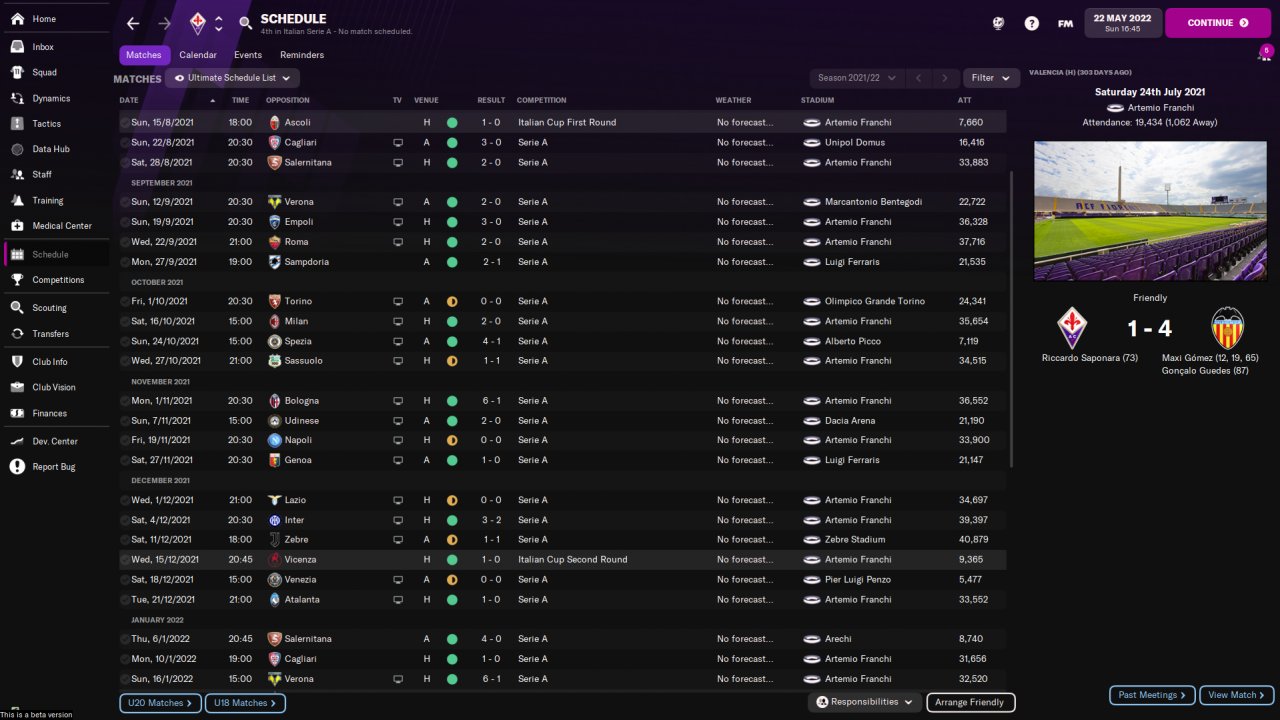Image resolution: width=1280 pixels, height=720 pixels.
Task: Click the stadium "Olimpico Grande Torino"
Action: point(875,301)
